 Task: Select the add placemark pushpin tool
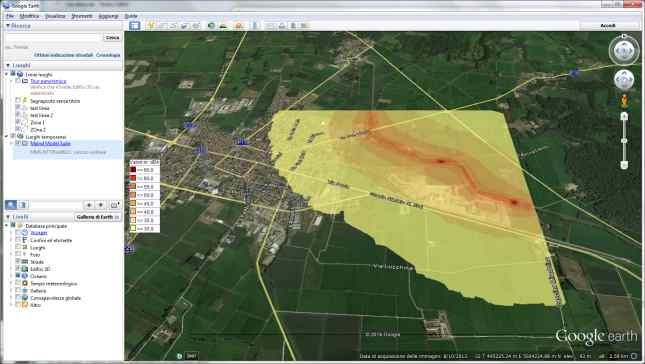pos(151,26)
